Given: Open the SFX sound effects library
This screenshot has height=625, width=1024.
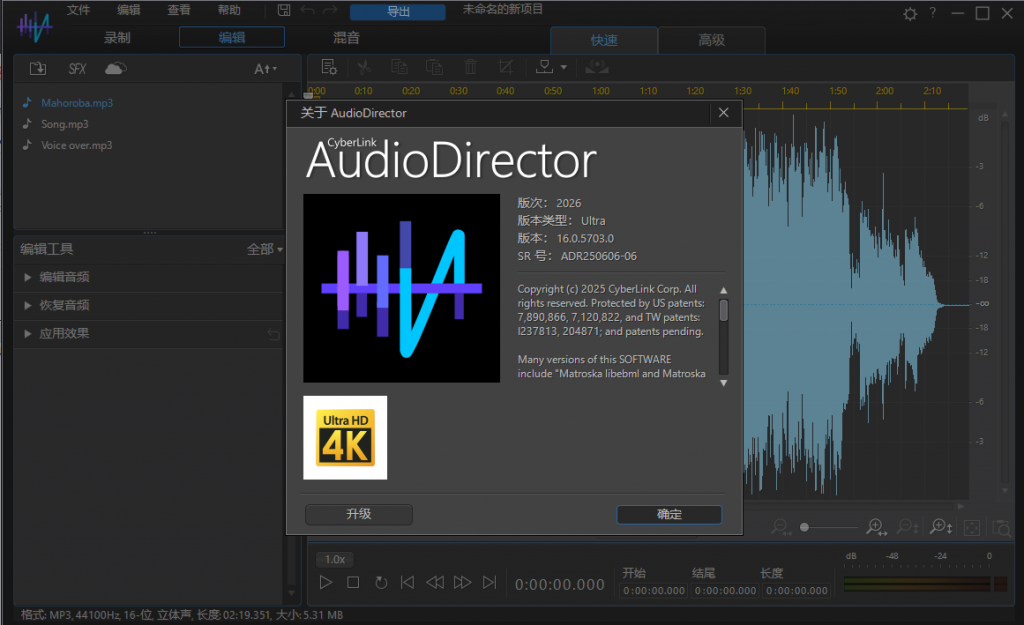Looking at the screenshot, I should [77, 68].
